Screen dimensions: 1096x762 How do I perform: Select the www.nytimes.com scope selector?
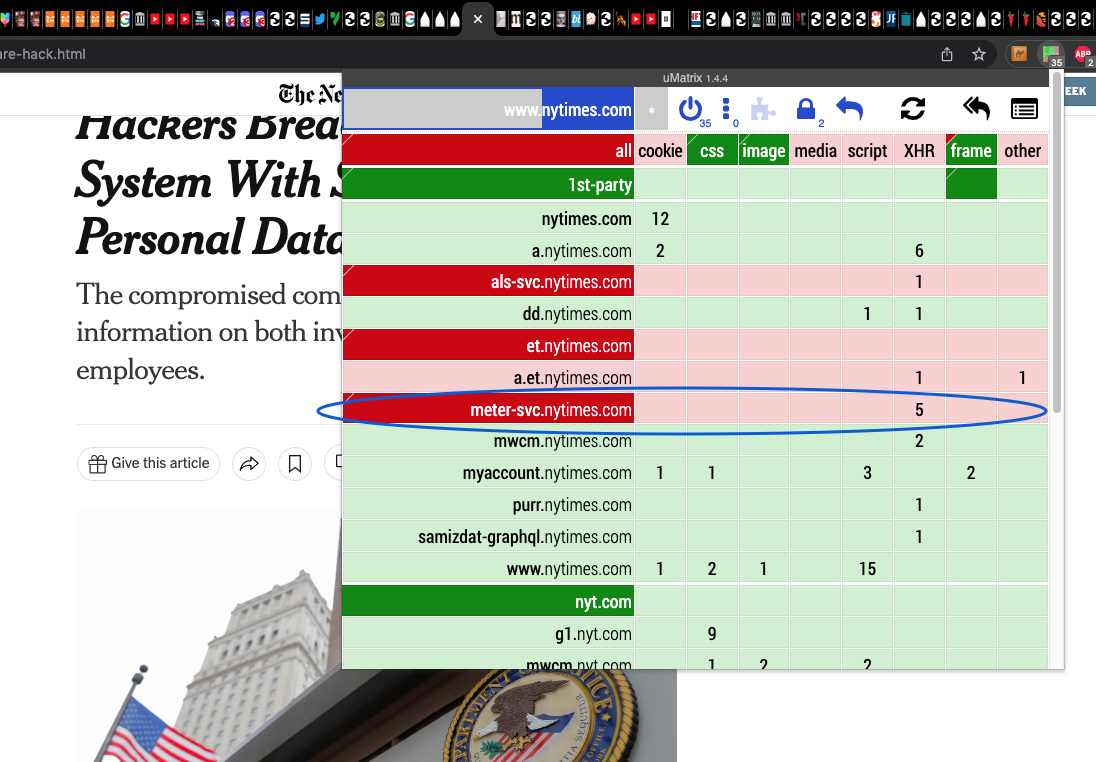pyautogui.click(x=488, y=110)
